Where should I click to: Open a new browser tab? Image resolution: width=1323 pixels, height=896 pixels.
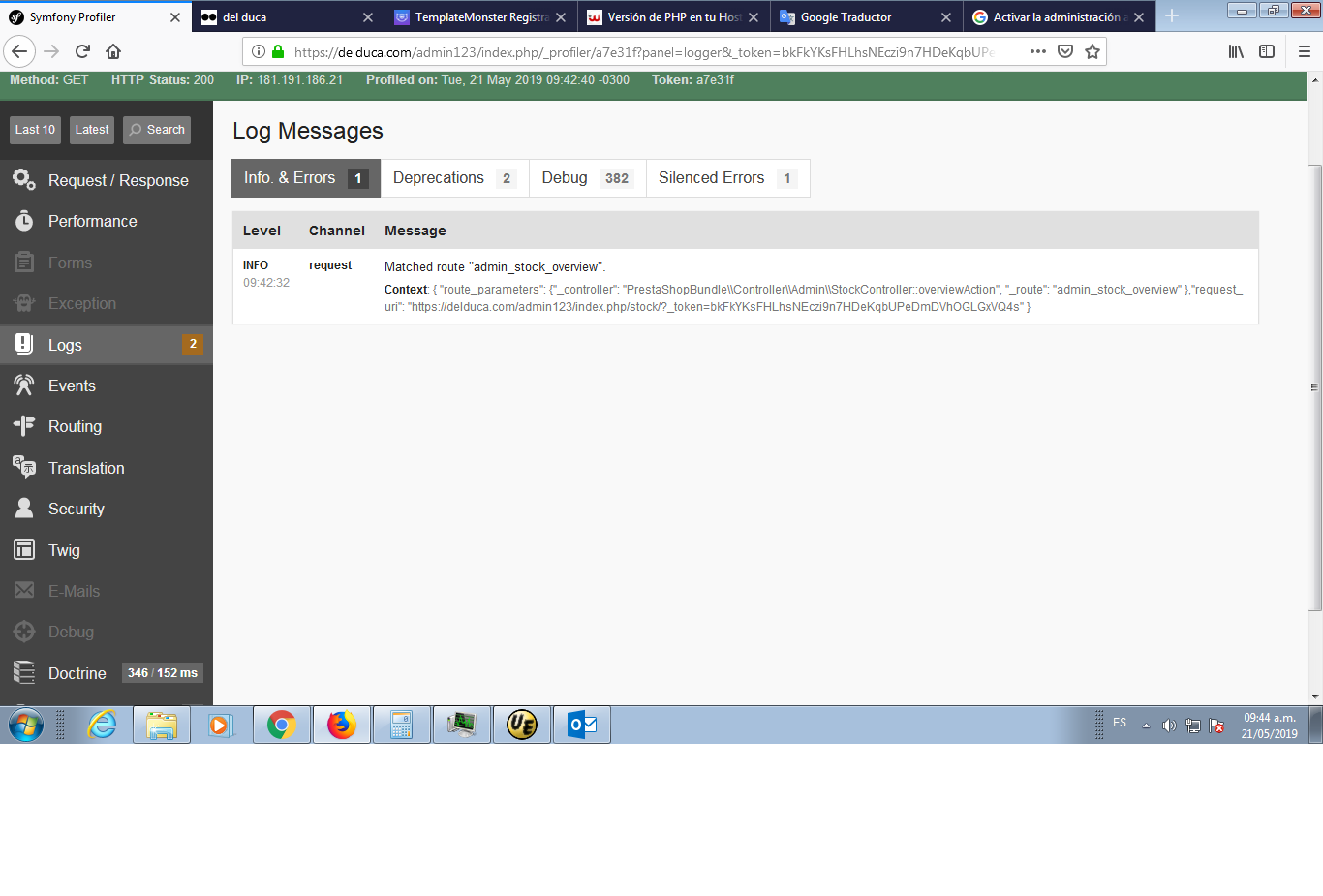click(x=1172, y=16)
